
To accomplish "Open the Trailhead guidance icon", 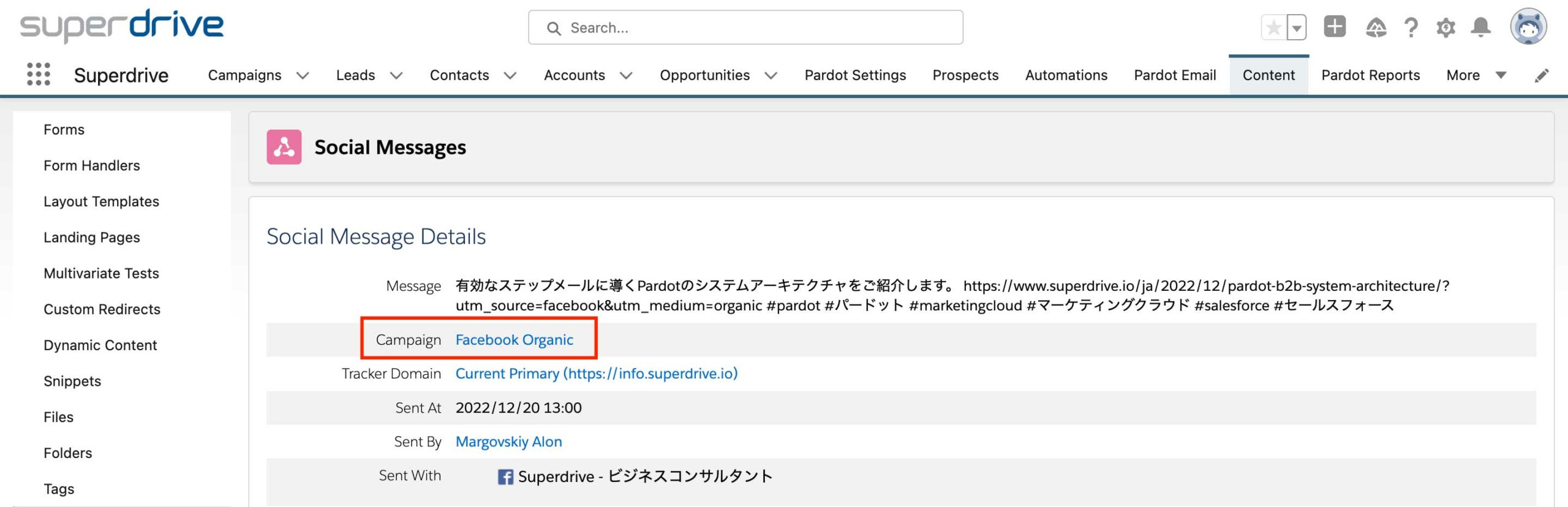I will tap(1376, 28).
